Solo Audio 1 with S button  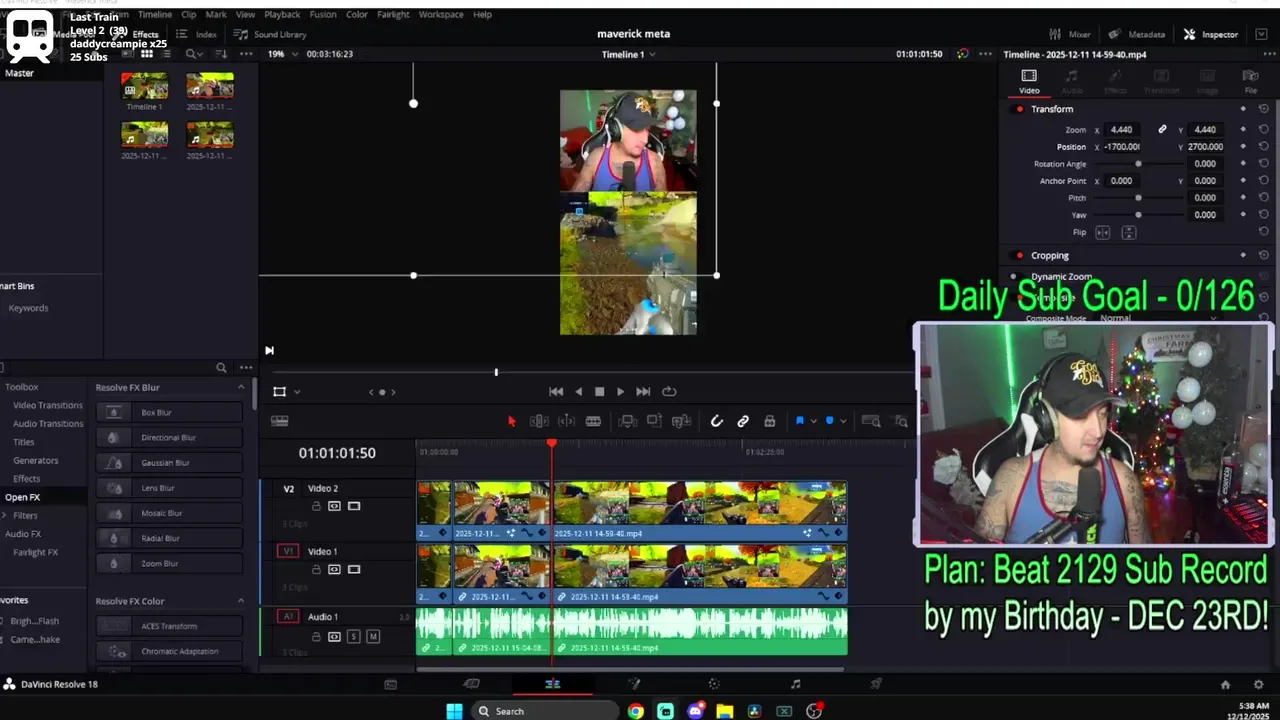[353, 637]
